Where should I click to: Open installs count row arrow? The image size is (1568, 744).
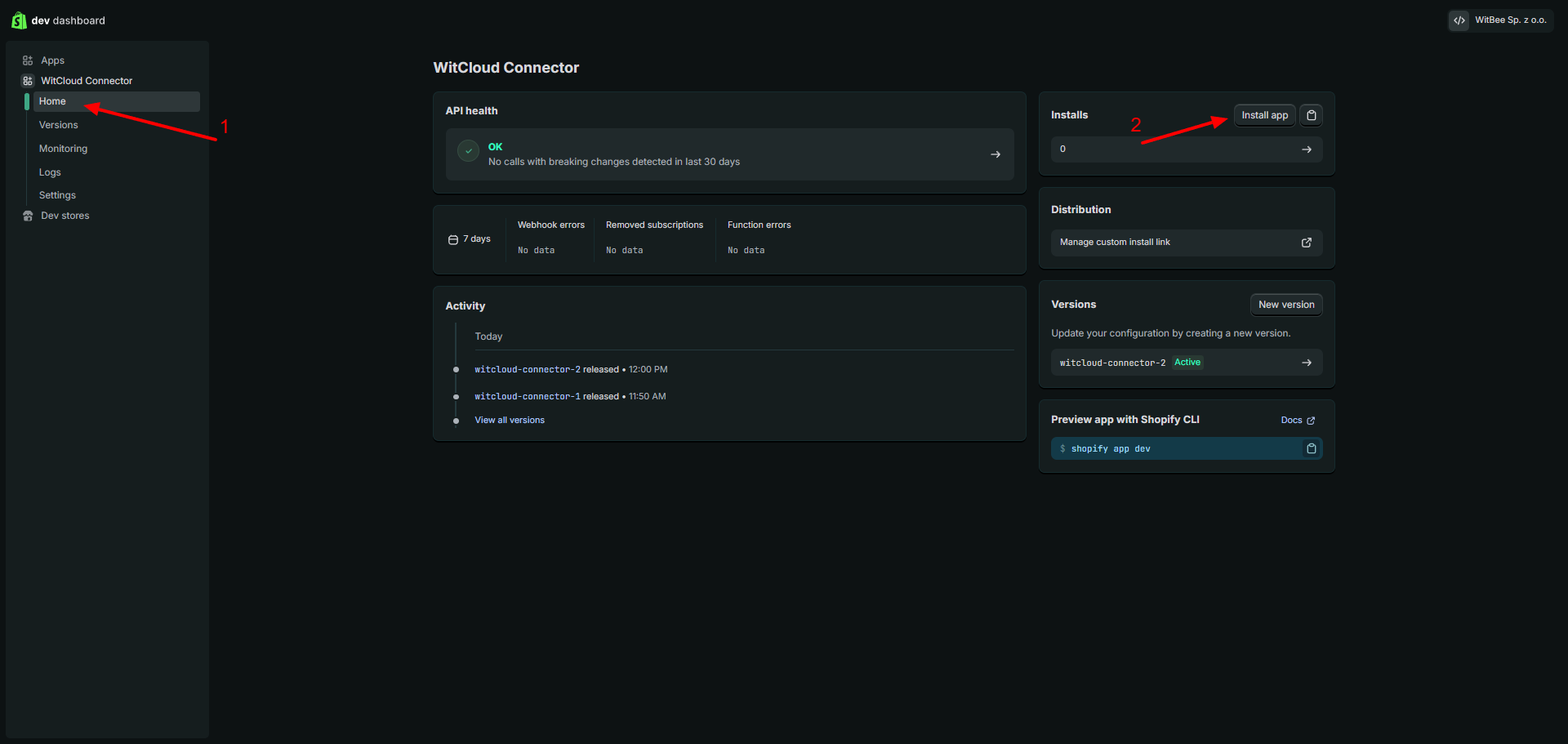[x=1306, y=149]
